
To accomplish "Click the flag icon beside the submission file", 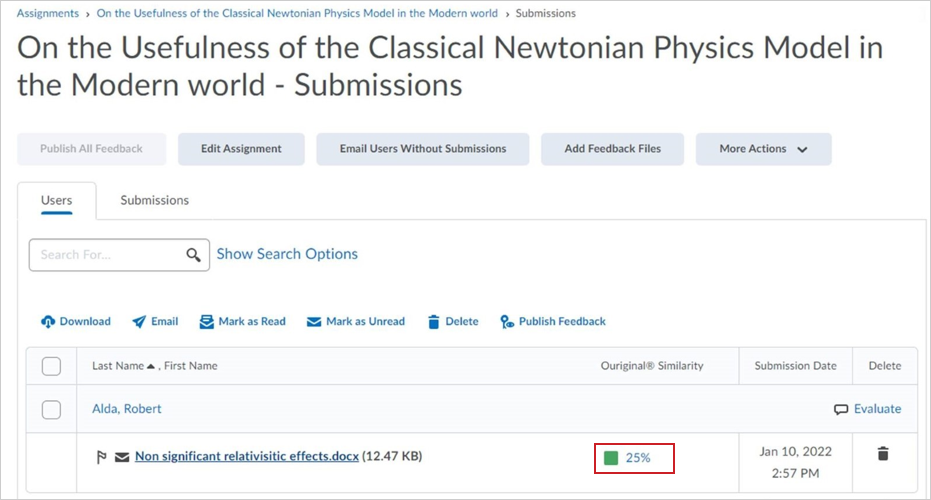I will (x=101, y=457).
